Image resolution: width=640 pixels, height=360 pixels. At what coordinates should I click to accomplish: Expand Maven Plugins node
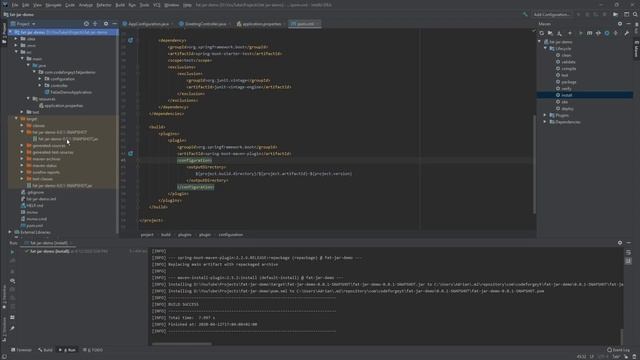(545, 115)
